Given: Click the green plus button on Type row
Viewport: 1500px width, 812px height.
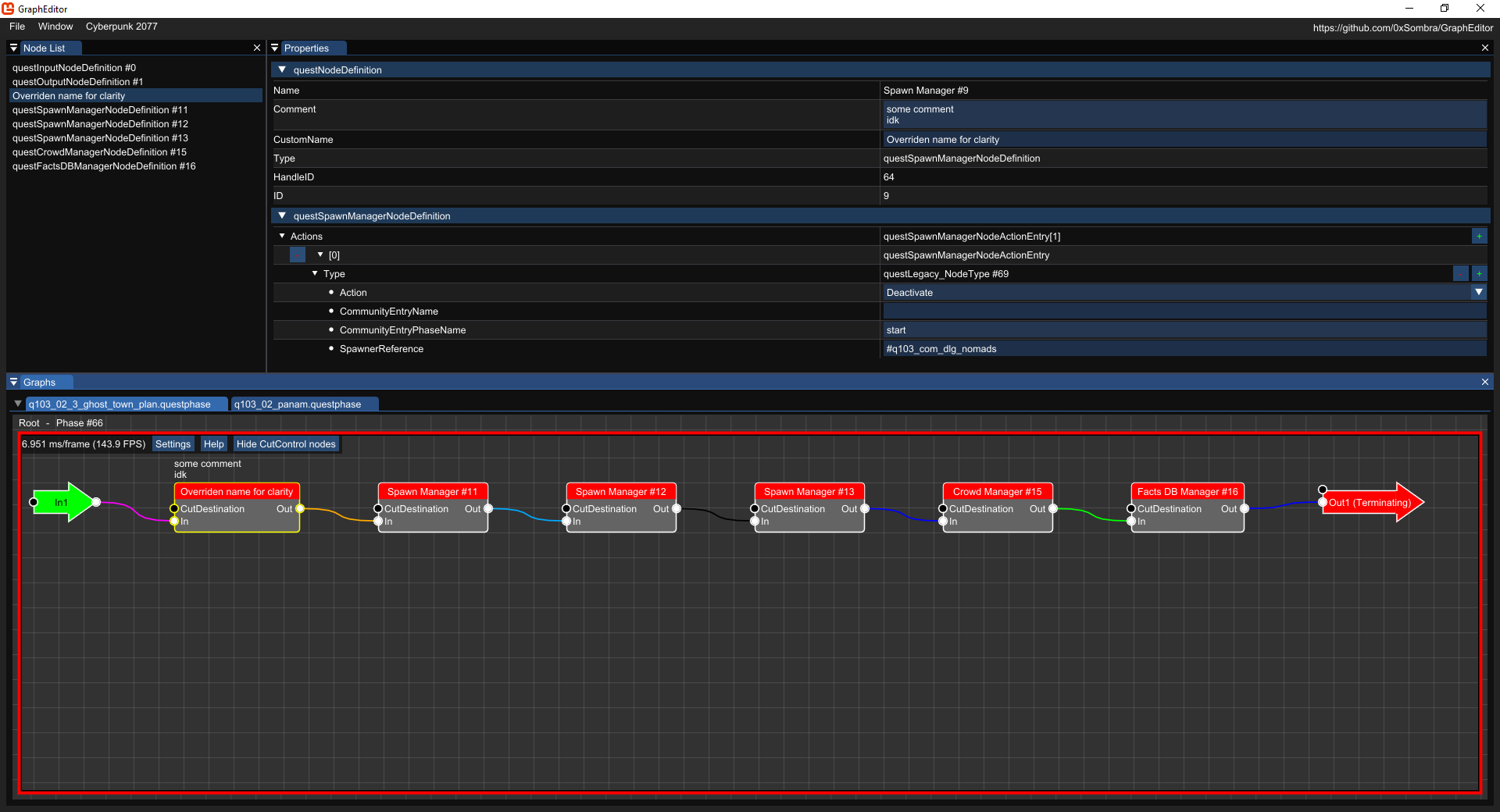Looking at the screenshot, I should click(1479, 273).
